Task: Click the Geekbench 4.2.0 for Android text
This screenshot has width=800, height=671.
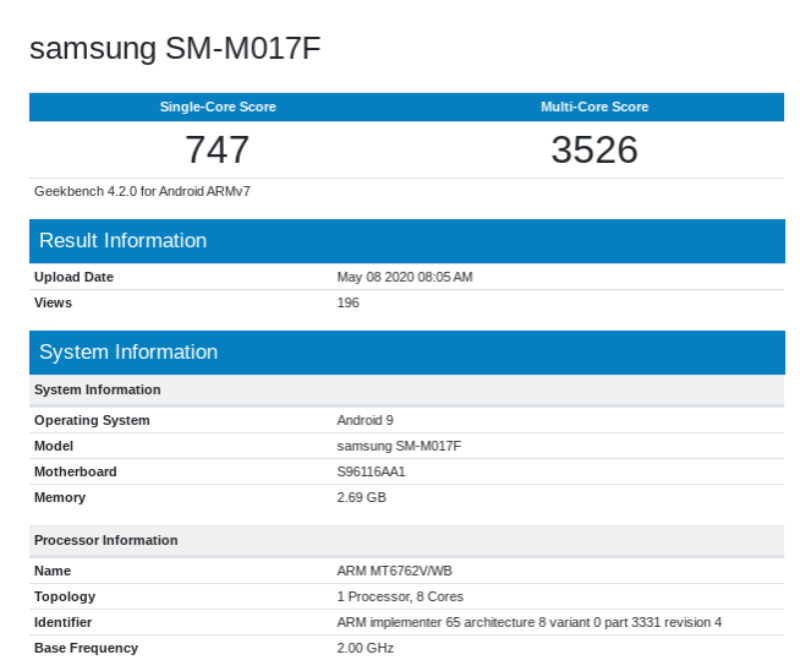Action: click(142, 191)
